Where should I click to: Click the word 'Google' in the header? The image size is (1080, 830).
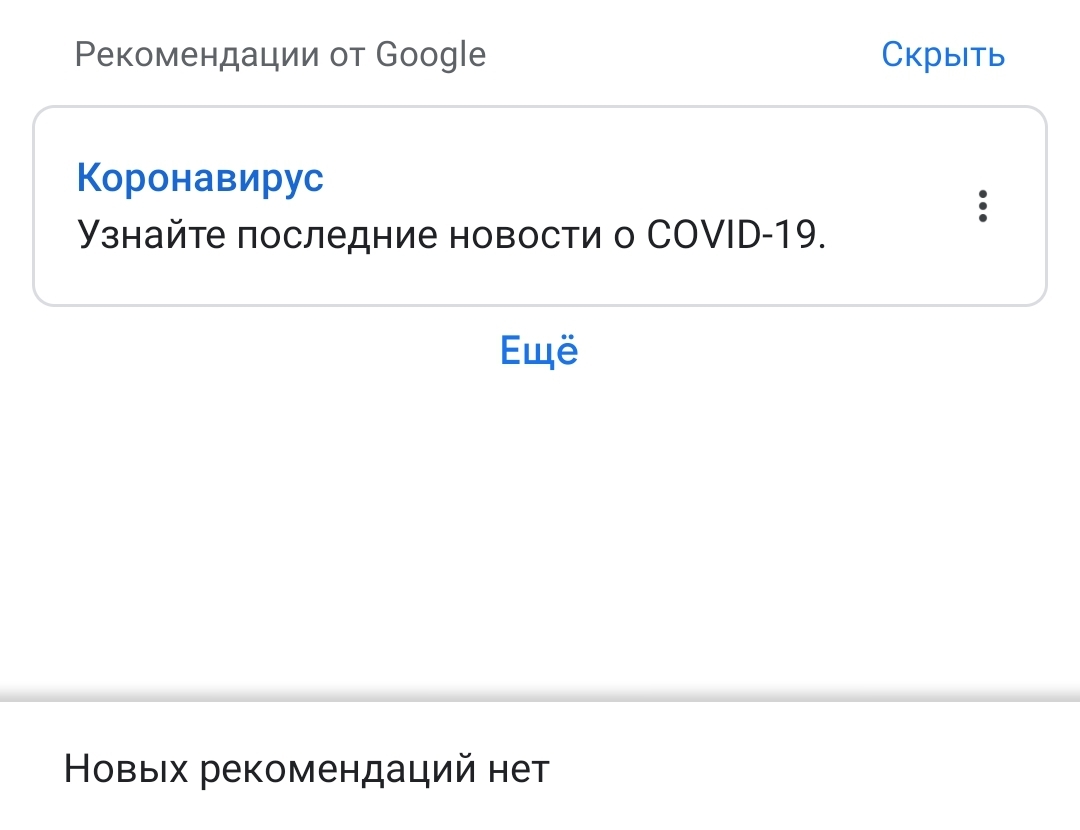[x=430, y=55]
